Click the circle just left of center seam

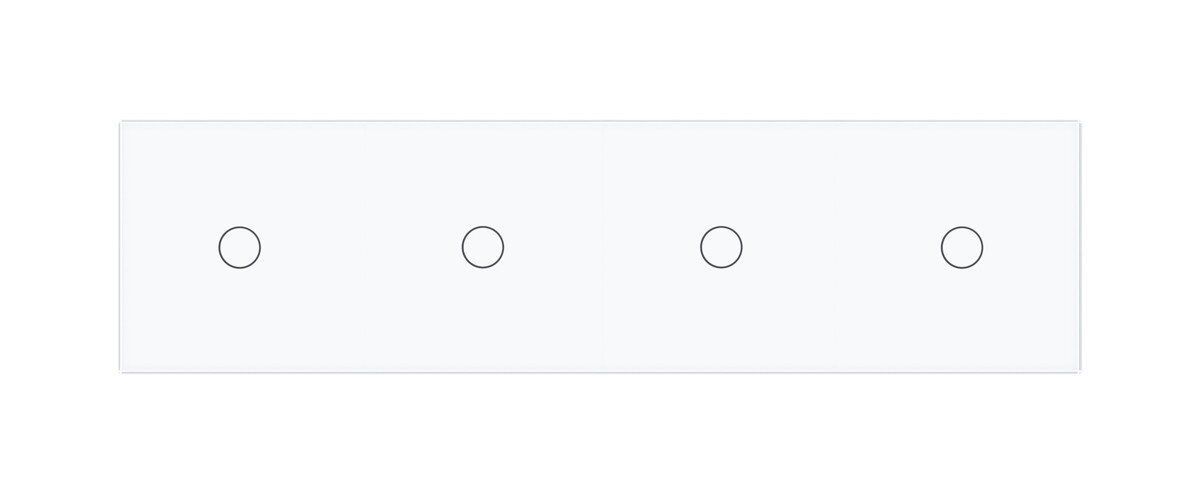point(482,247)
